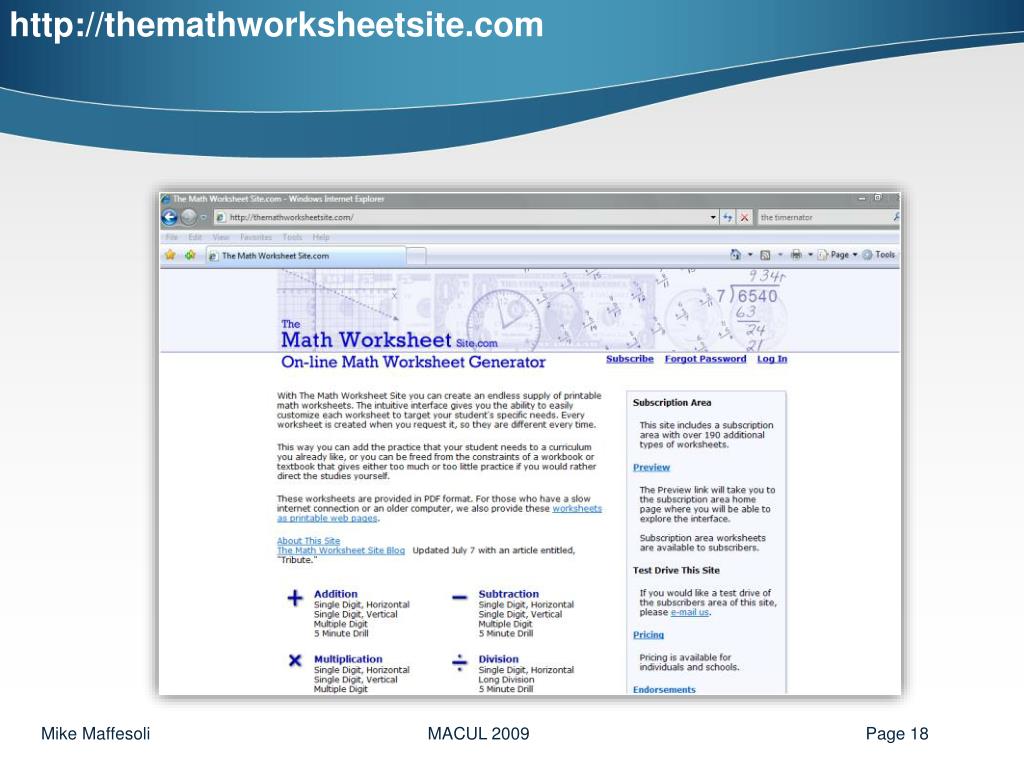Click the 'Test Drive This Site' heading

676,570
